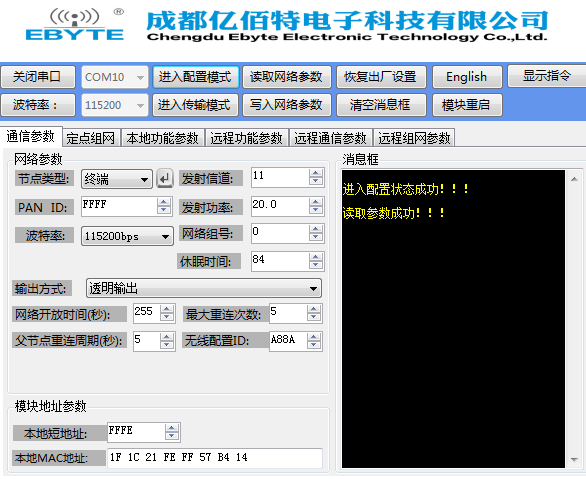Click 读取网络参数 button

point(287,77)
